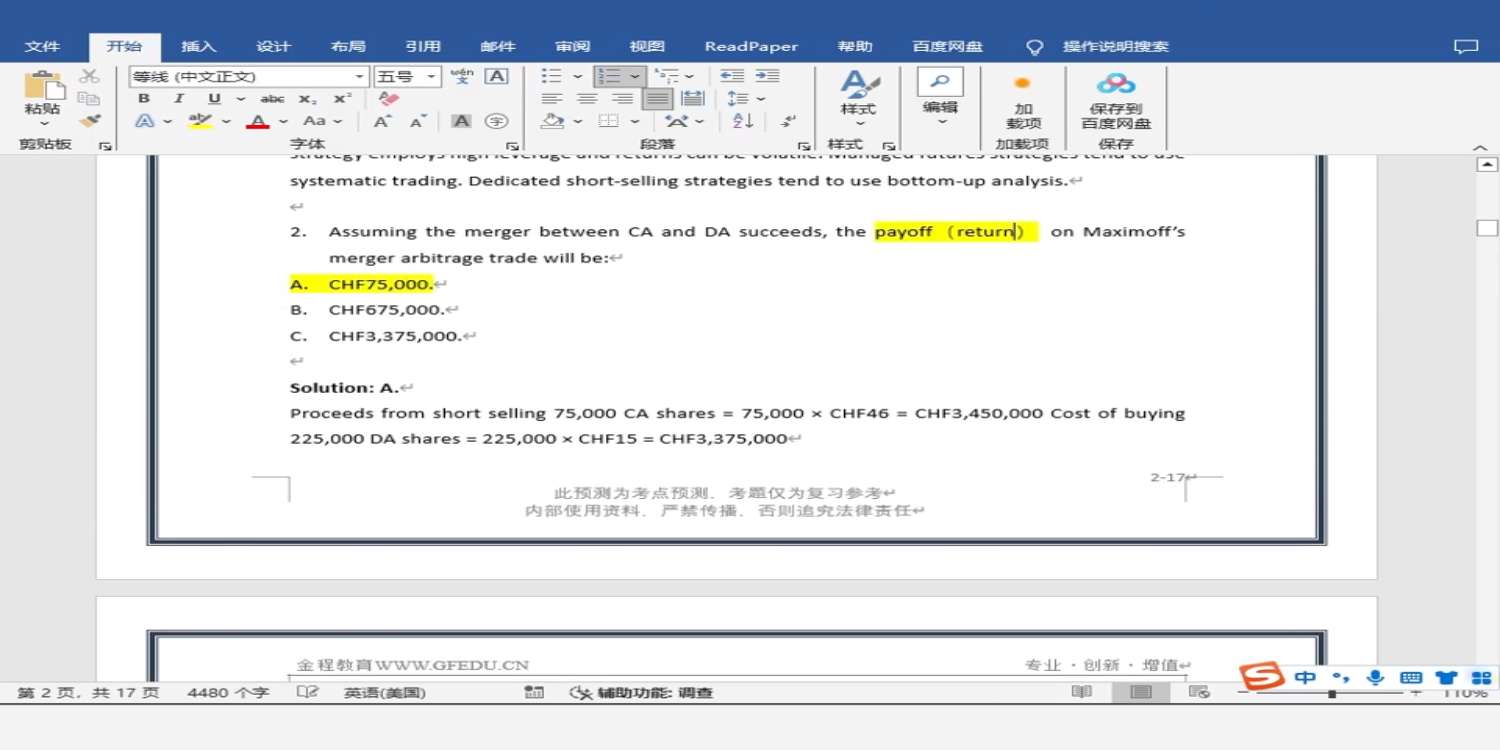Toggle Align Left paragraph alignment

(x=552, y=98)
